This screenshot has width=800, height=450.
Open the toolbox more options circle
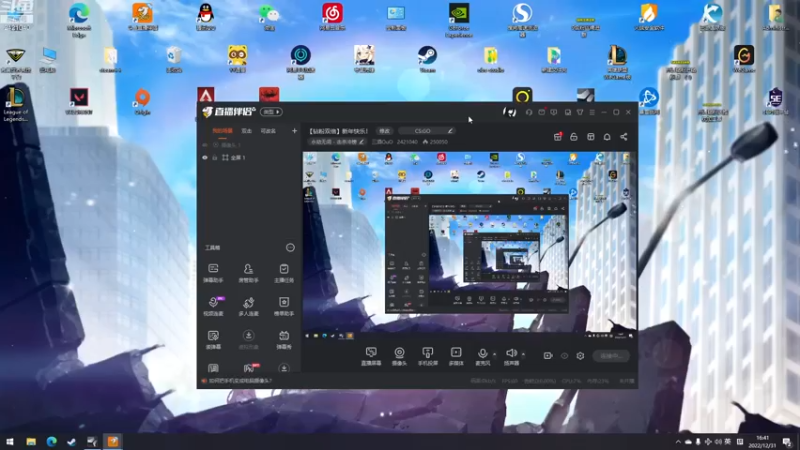290,247
